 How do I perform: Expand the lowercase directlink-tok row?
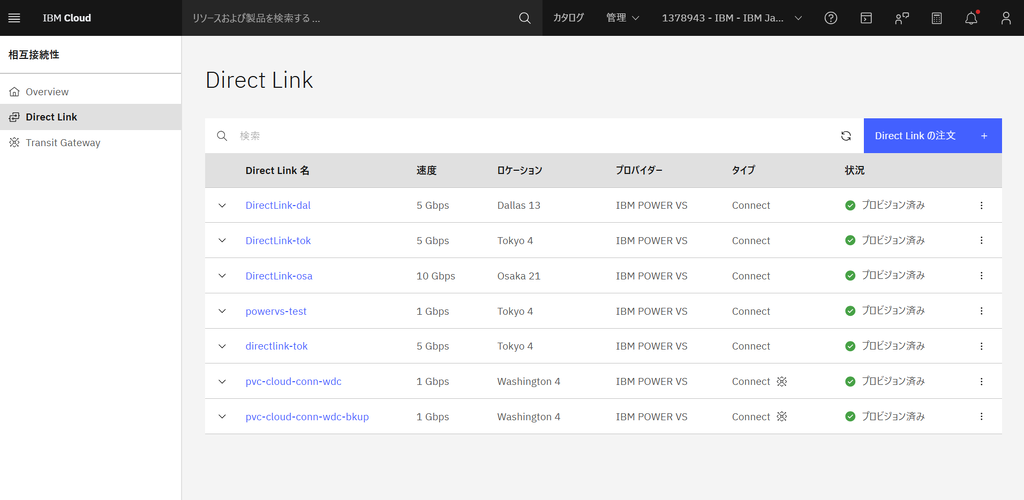pyautogui.click(x=222, y=346)
